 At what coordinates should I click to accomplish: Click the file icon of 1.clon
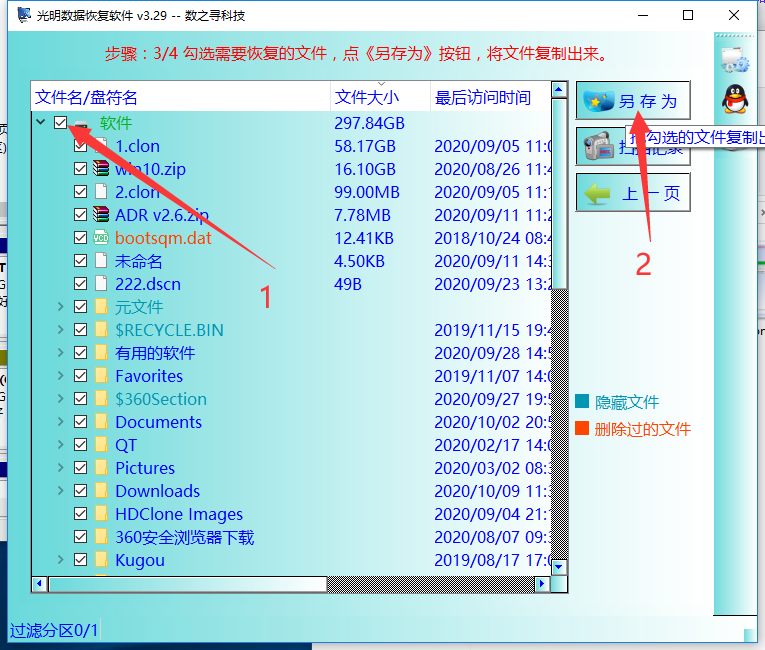(x=101, y=145)
